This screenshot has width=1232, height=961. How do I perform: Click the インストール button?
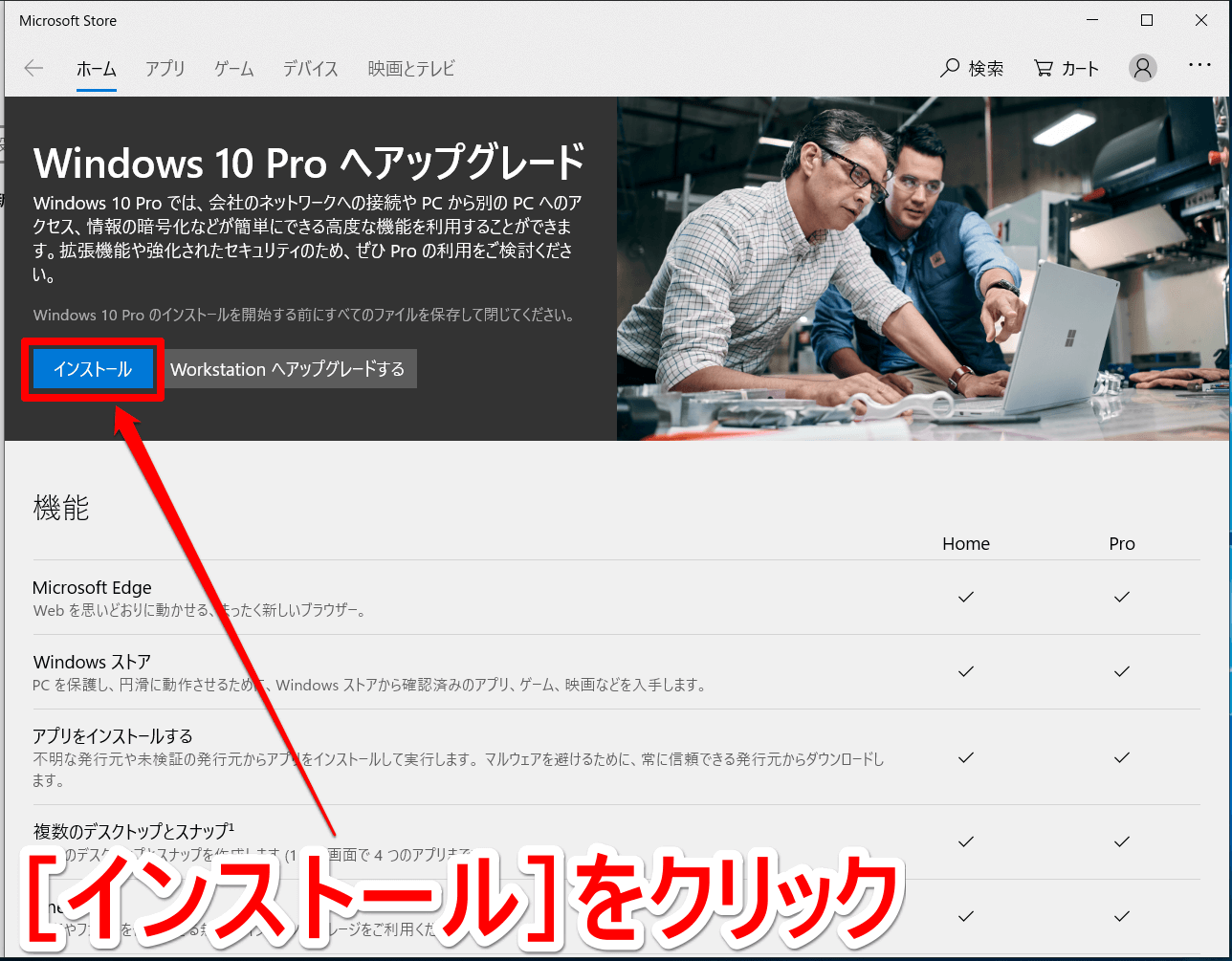(x=93, y=369)
